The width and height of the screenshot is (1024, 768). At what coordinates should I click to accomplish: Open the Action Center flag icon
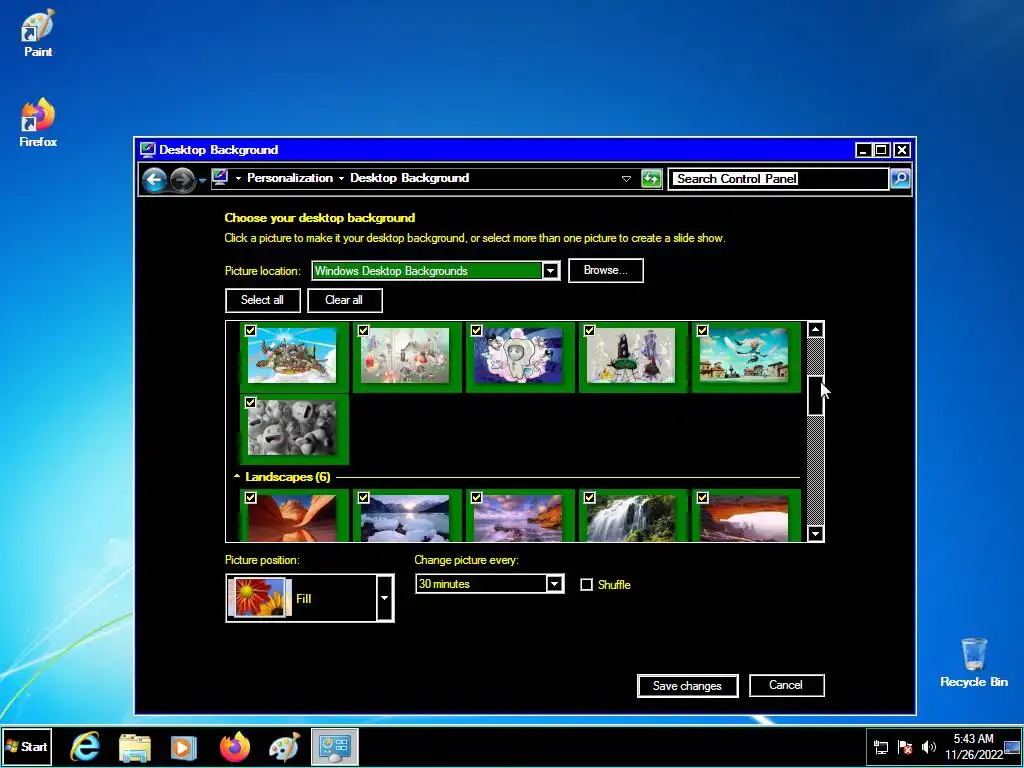904,747
